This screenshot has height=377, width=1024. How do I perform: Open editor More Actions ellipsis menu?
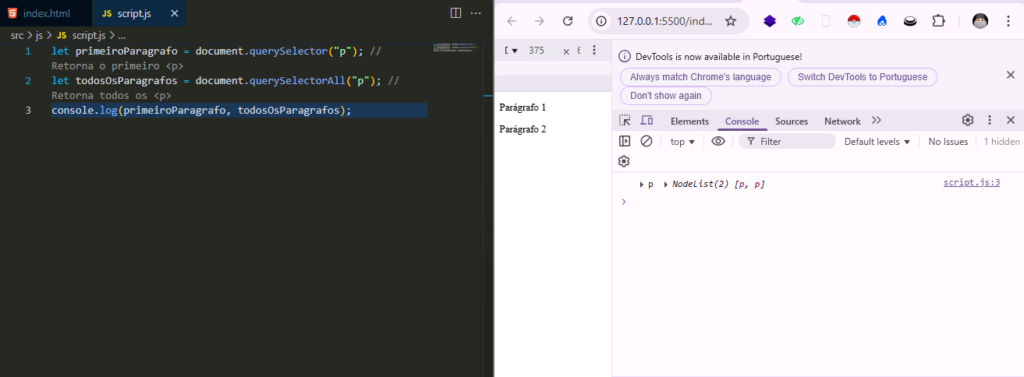coord(476,13)
